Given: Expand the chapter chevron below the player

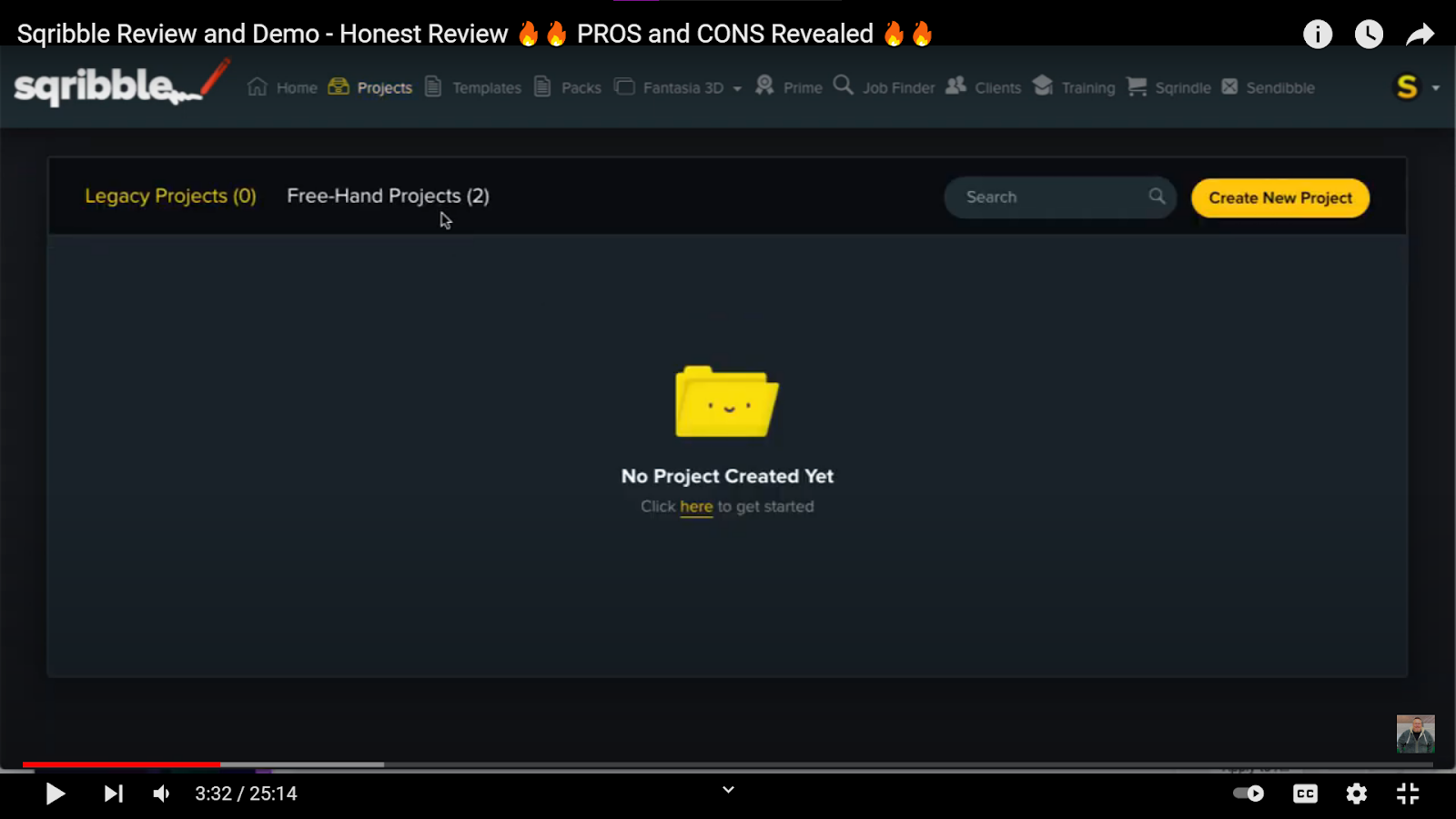Looking at the screenshot, I should click(728, 790).
